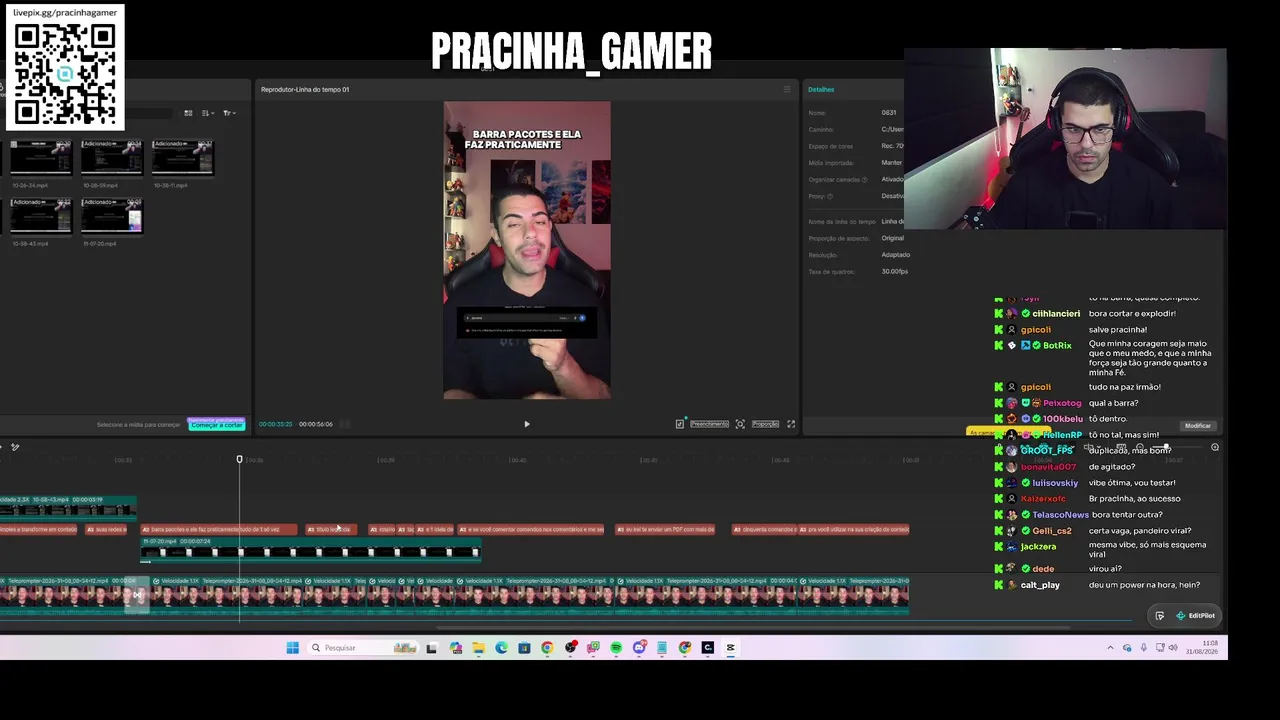Click the split tool icon above timeline
Image resolution: width=1280 pixels, height=720 pixels.
pyautogui.click(x=15, y=447)
